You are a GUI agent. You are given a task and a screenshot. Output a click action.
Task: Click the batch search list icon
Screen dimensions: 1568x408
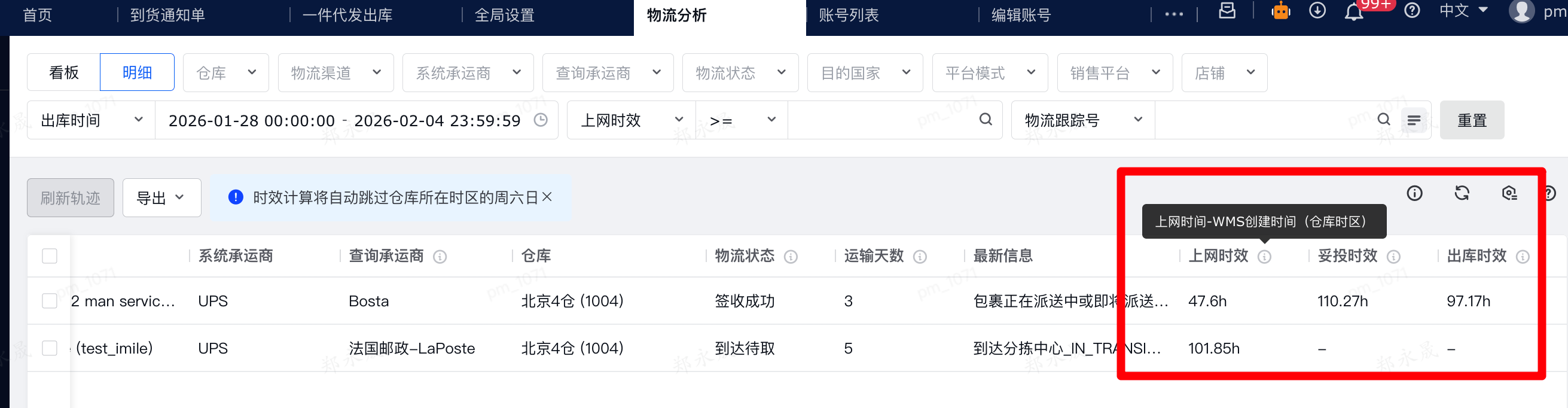pyautogui.click(x=1413, y=121)
